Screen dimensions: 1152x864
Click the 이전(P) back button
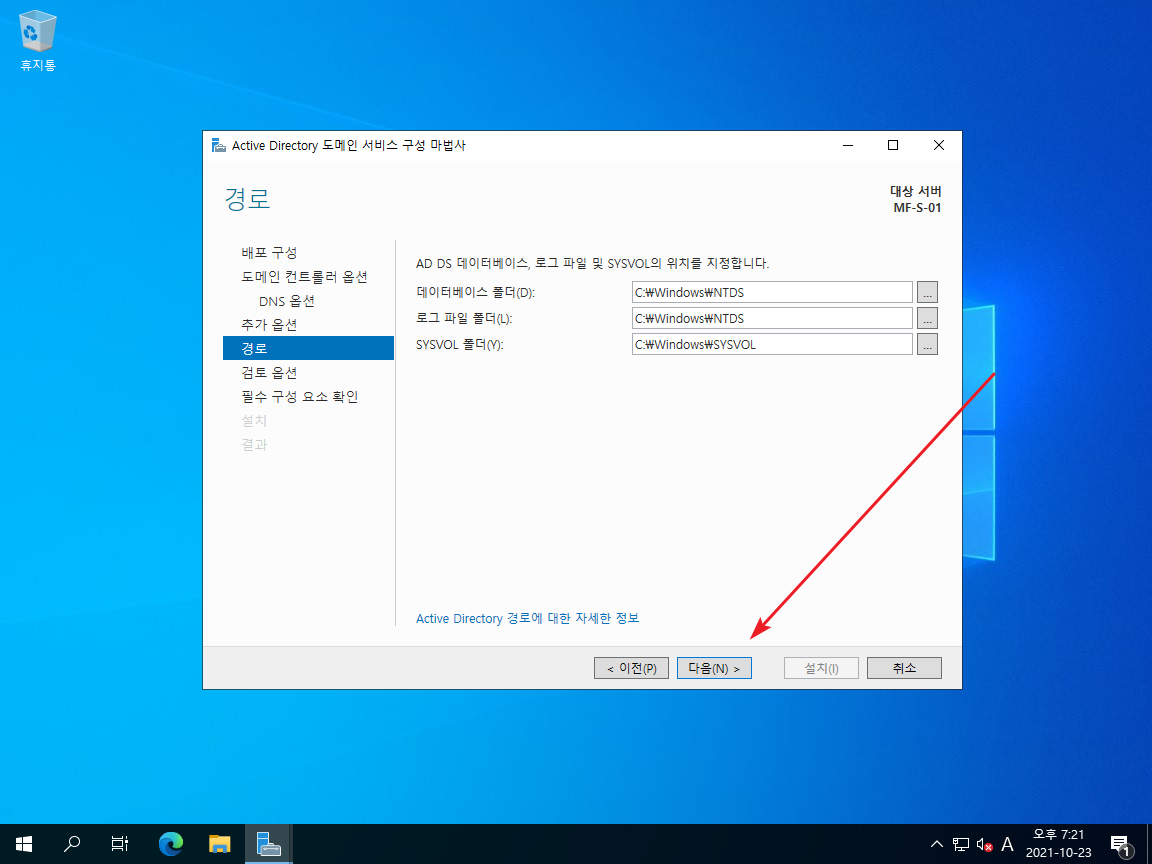click(631, 668)
